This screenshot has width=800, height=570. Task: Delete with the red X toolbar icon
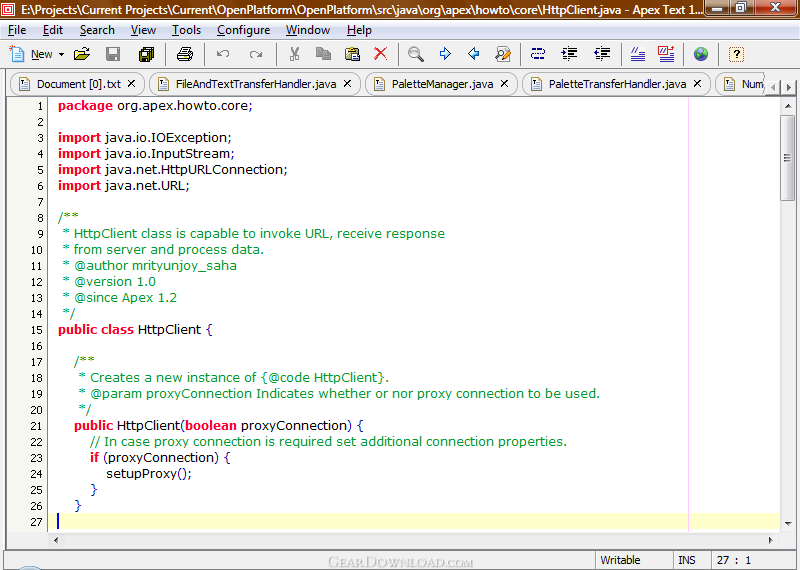[381, 54]
